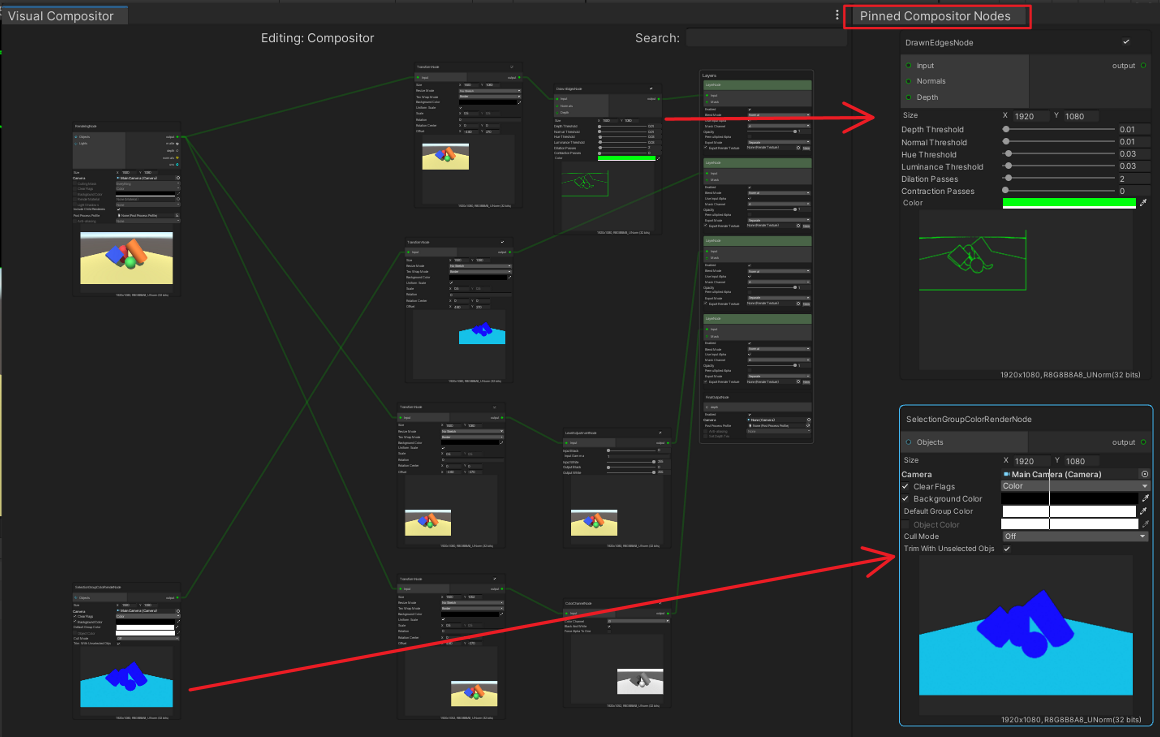This screenshot has height=737, width=1160.
Task: Click the green Color swatch in DrawnEdgesNode
Action: pos(1068,203)
